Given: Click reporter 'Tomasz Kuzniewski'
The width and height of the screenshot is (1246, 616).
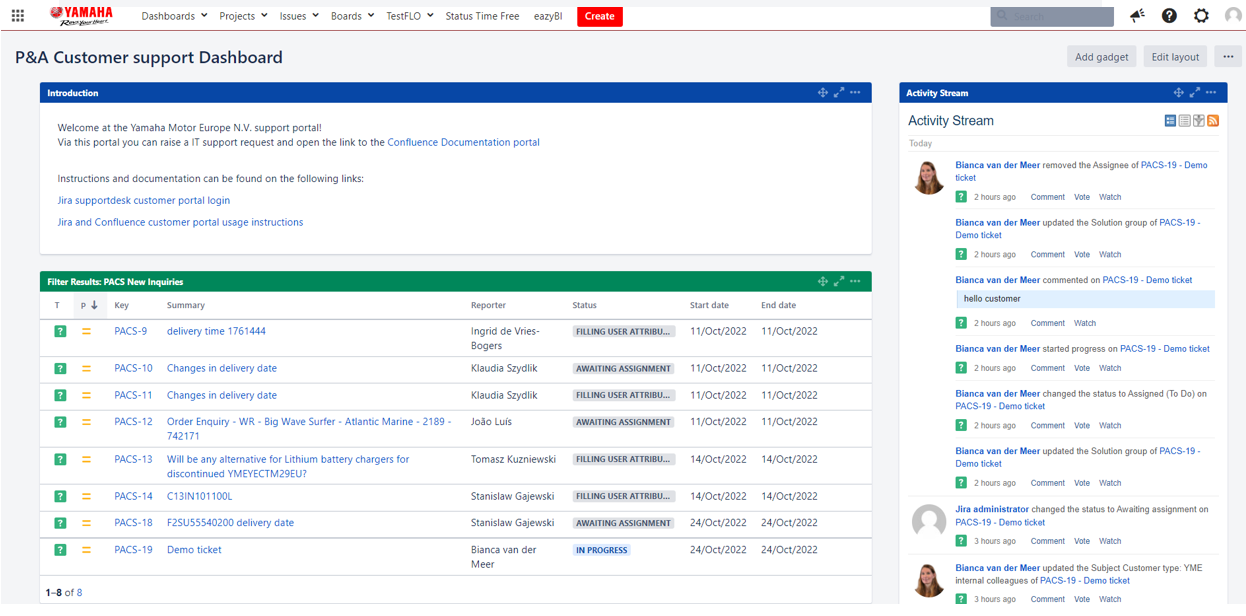Looking at the screenshot, I should pos(513,460).
